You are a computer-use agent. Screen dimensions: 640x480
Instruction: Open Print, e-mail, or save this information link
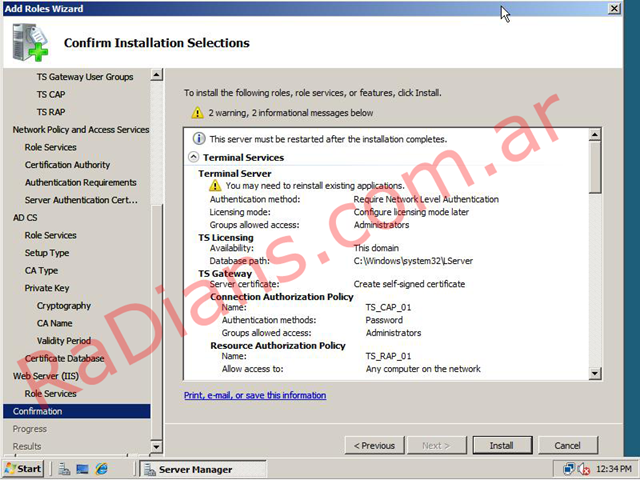coord(255,396)
